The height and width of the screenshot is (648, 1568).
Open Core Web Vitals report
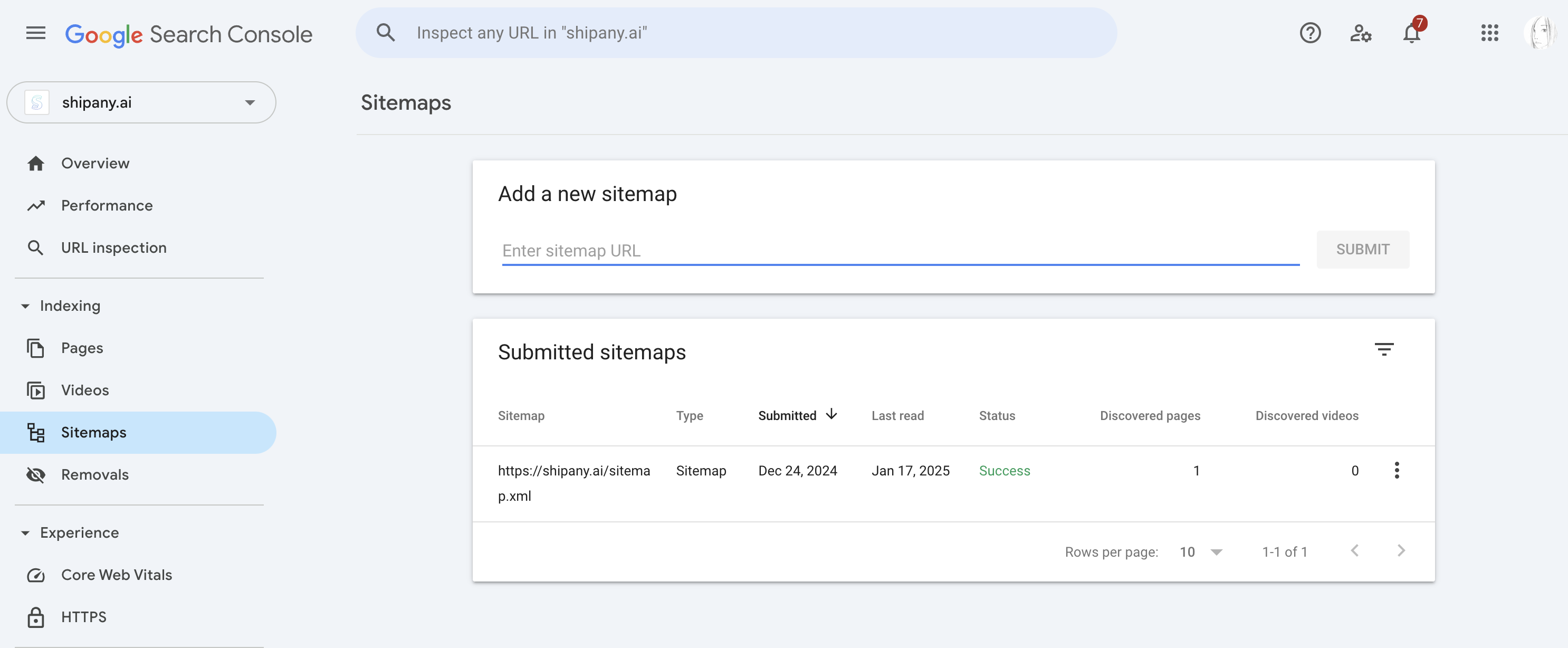[116, 575]
